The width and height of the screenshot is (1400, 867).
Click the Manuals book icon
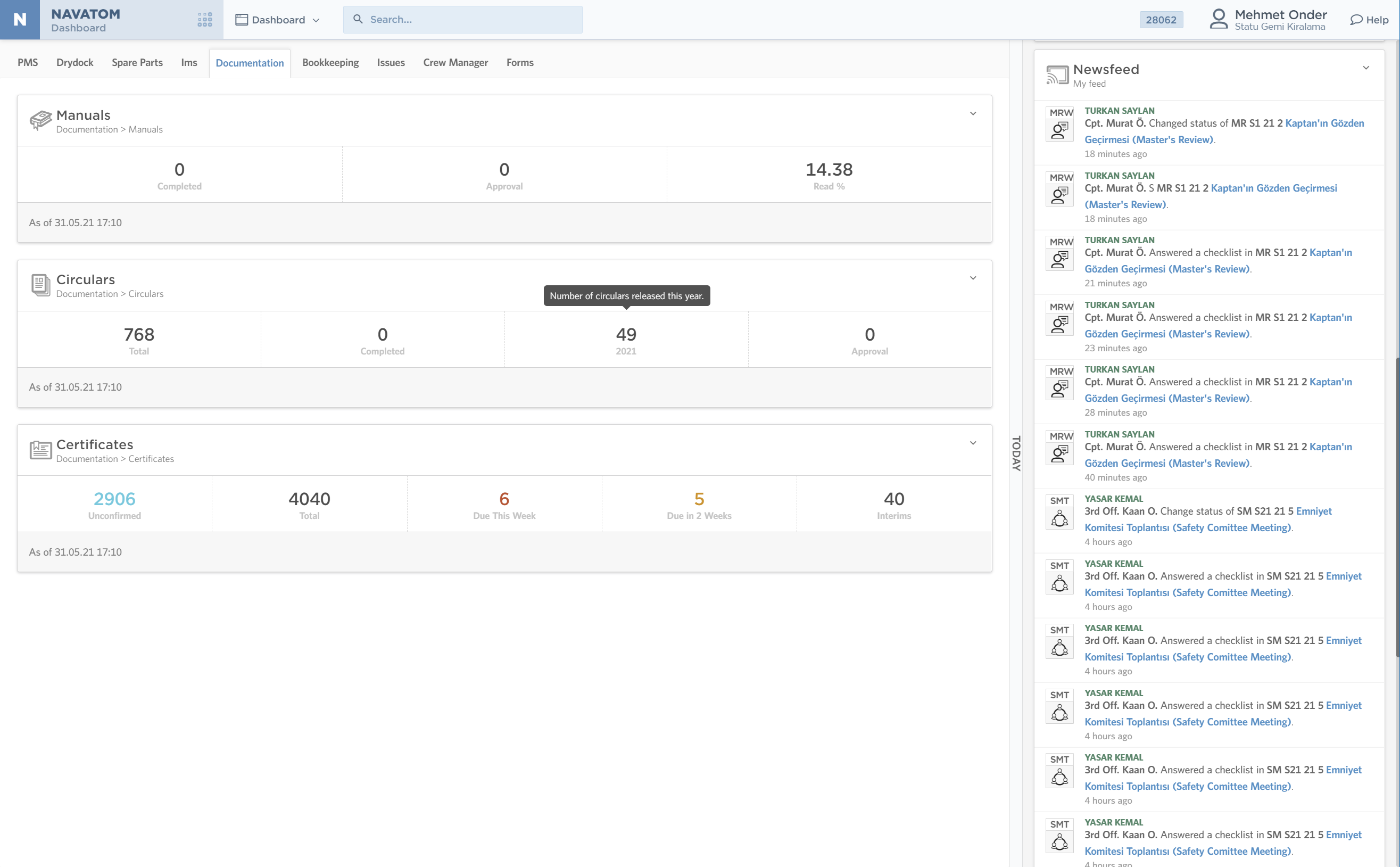tap(40, 120)
